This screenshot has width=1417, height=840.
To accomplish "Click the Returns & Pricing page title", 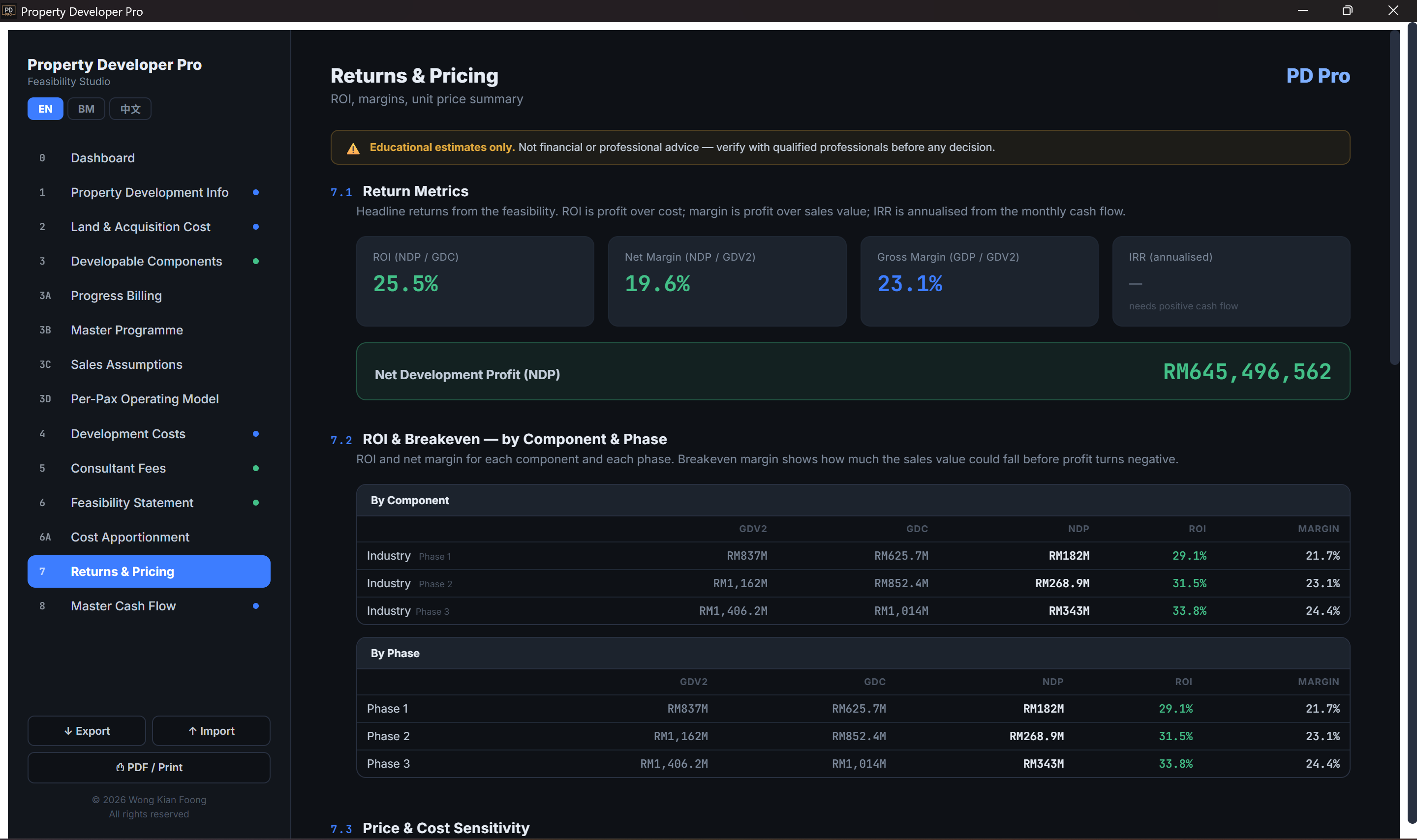I will pyautogui.click(x=414, y=75).
